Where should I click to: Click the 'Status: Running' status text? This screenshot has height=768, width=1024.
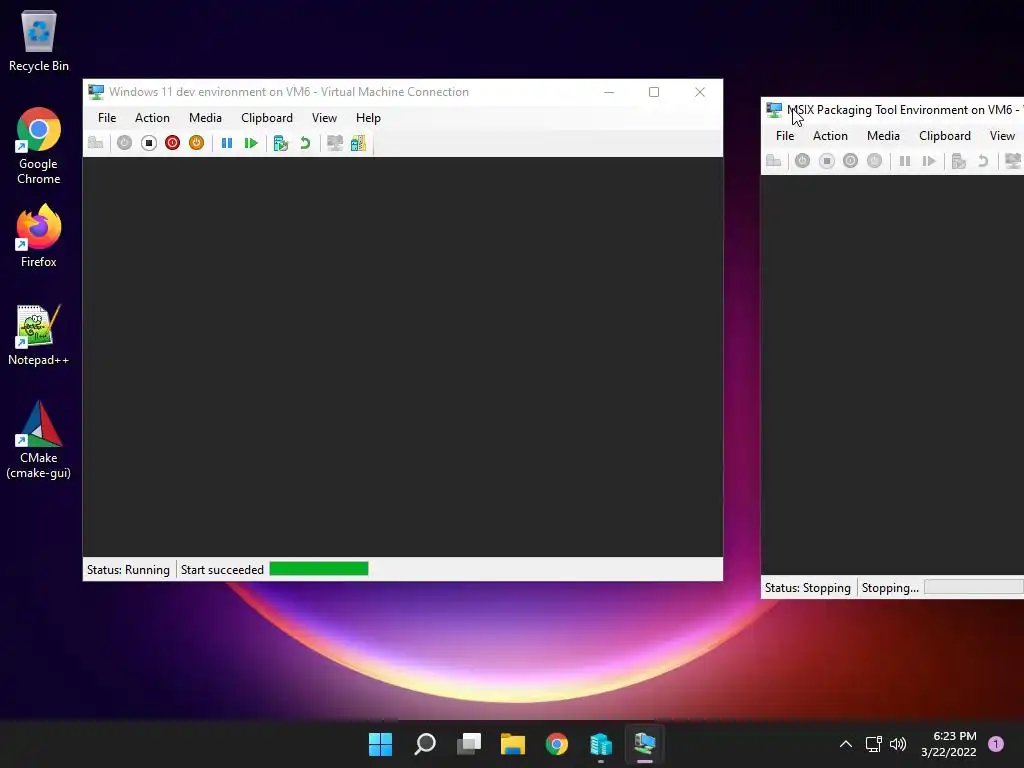point(128,569)
